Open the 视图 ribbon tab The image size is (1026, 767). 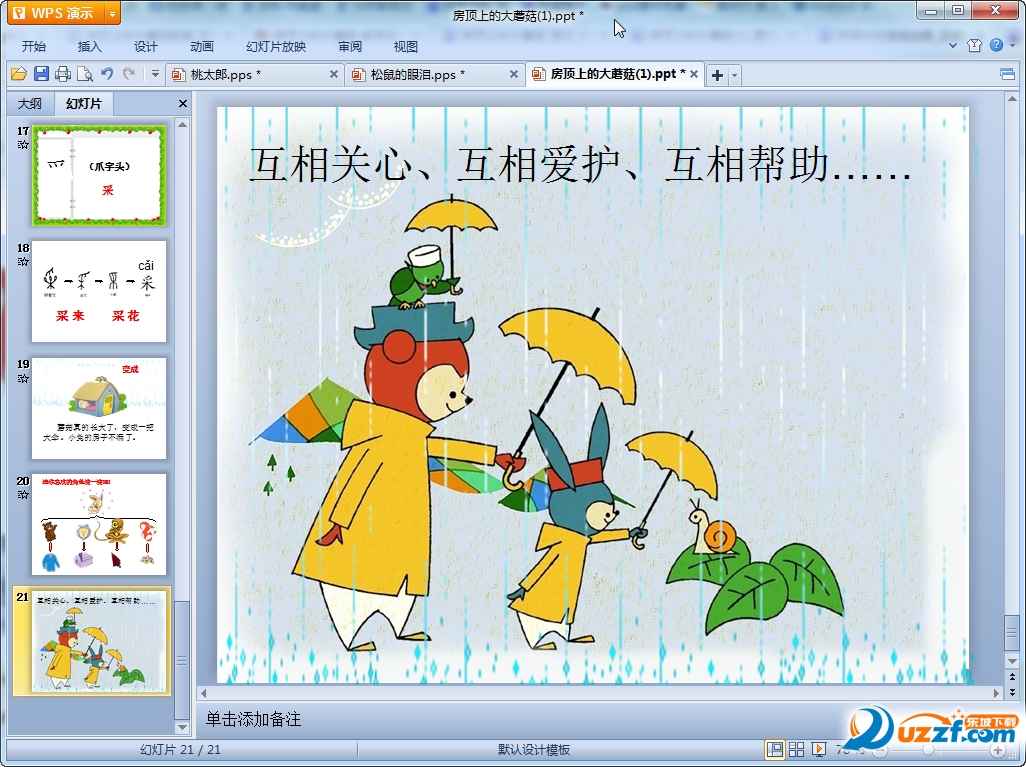point(406,46)
